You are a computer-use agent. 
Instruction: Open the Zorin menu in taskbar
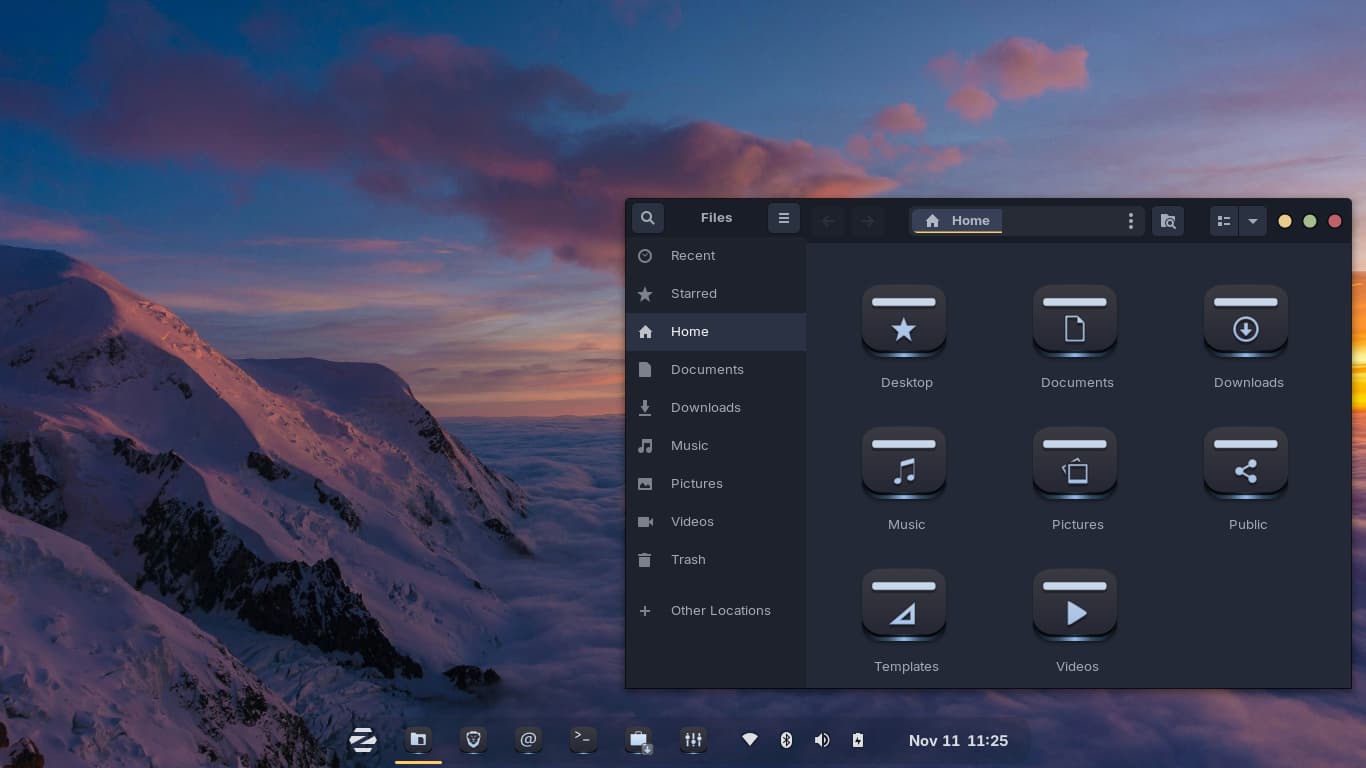point(362,740)
